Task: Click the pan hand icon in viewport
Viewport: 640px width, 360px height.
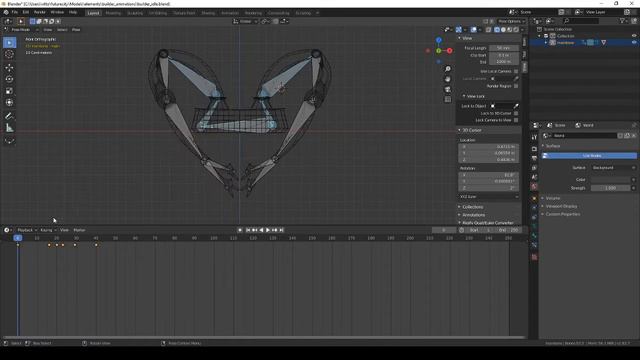Action: tap(448, 79)
